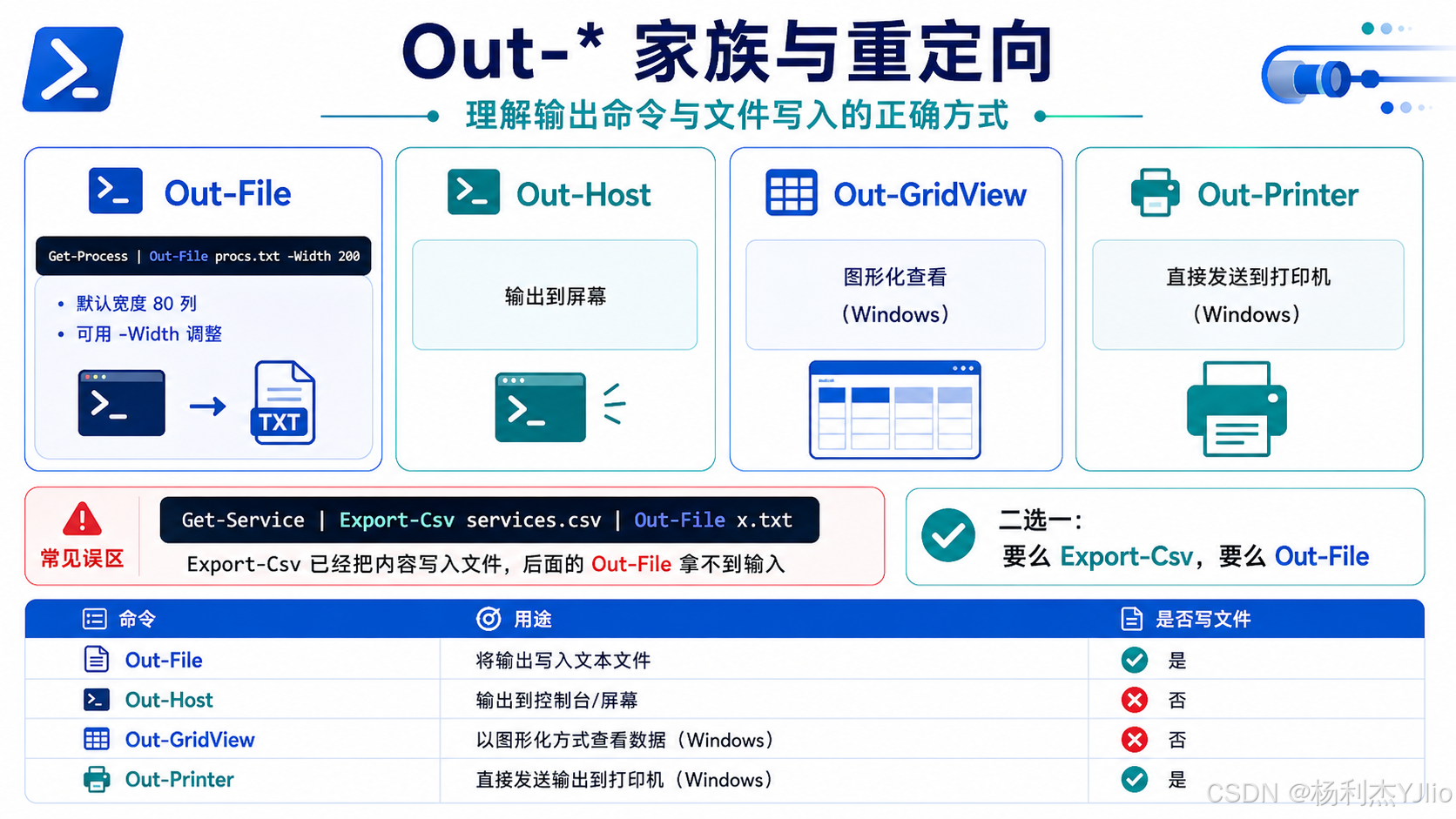Click the subtitle 理解输出命令与文件写入的正确方式
Screen dimensions: 1456x819
tap(737, 115)
